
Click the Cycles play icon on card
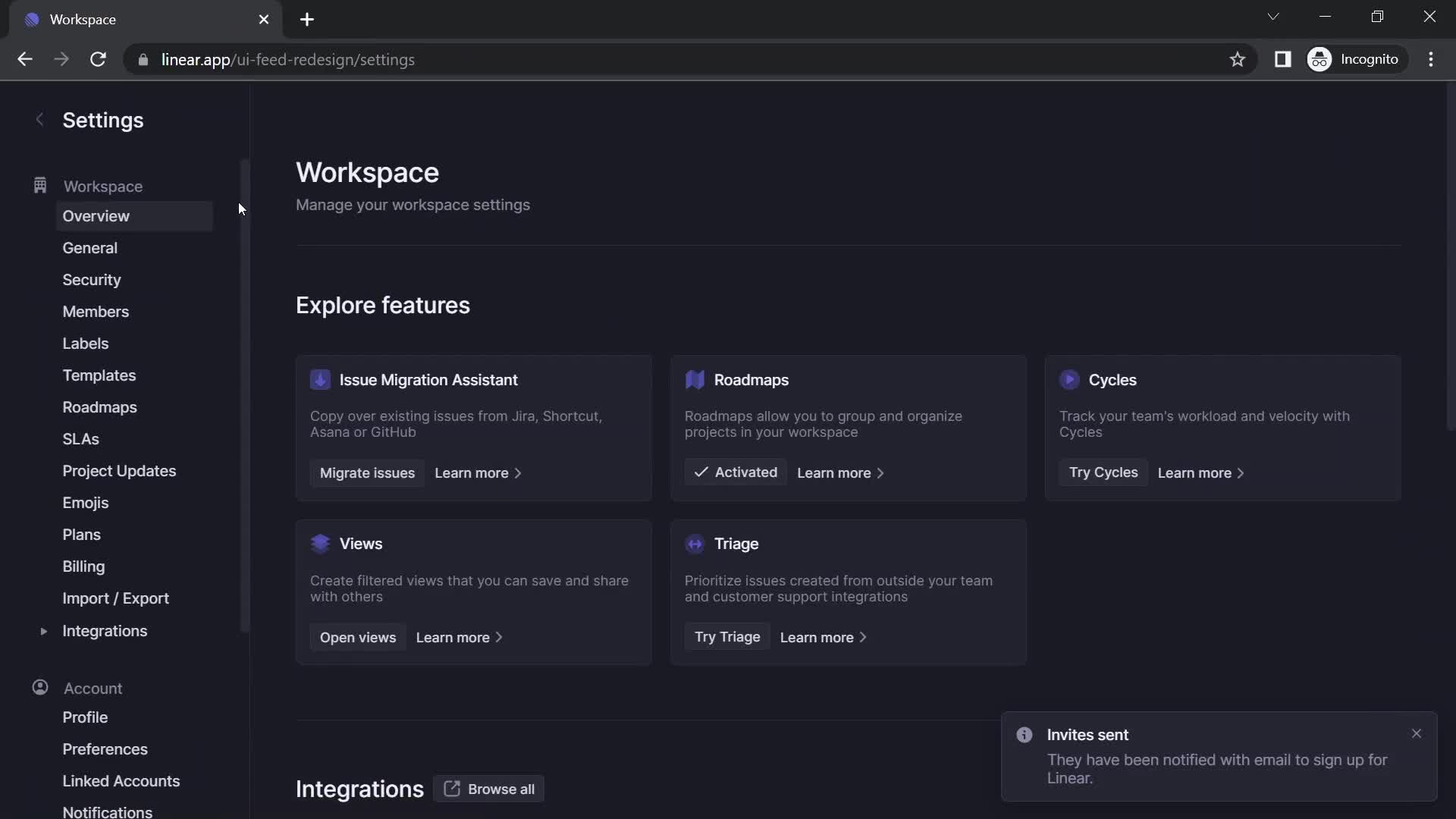coord(1069,380)
